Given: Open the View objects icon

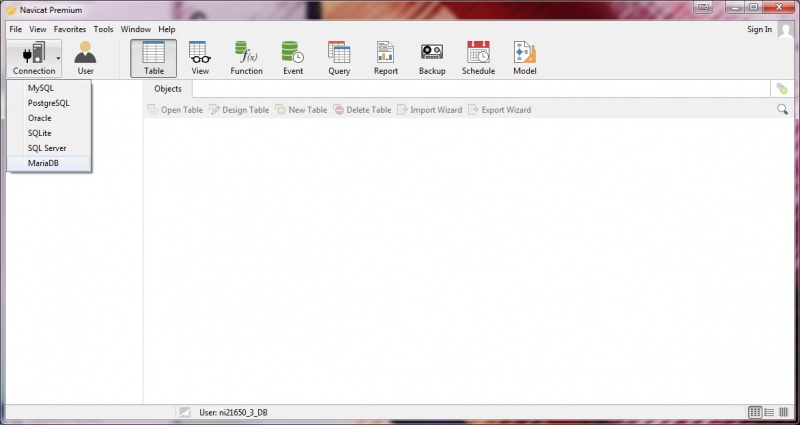Looking at the screenshot, I should 200,58.
